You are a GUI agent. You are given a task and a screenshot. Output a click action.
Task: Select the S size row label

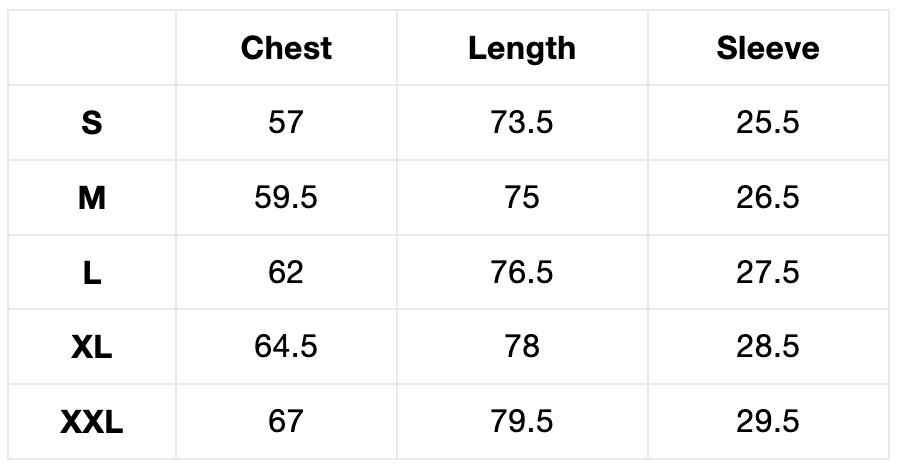[x=92, y=123]
